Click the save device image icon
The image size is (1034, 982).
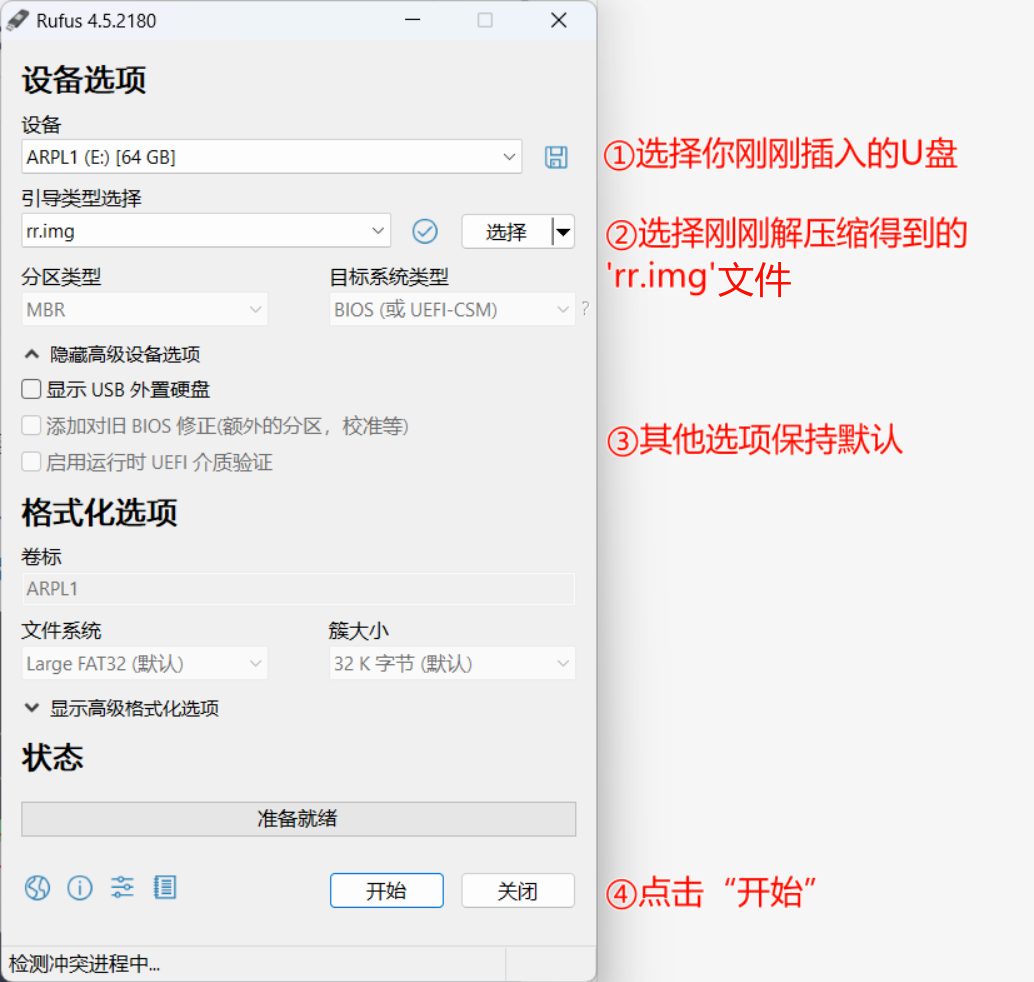(x=556, y=157)
